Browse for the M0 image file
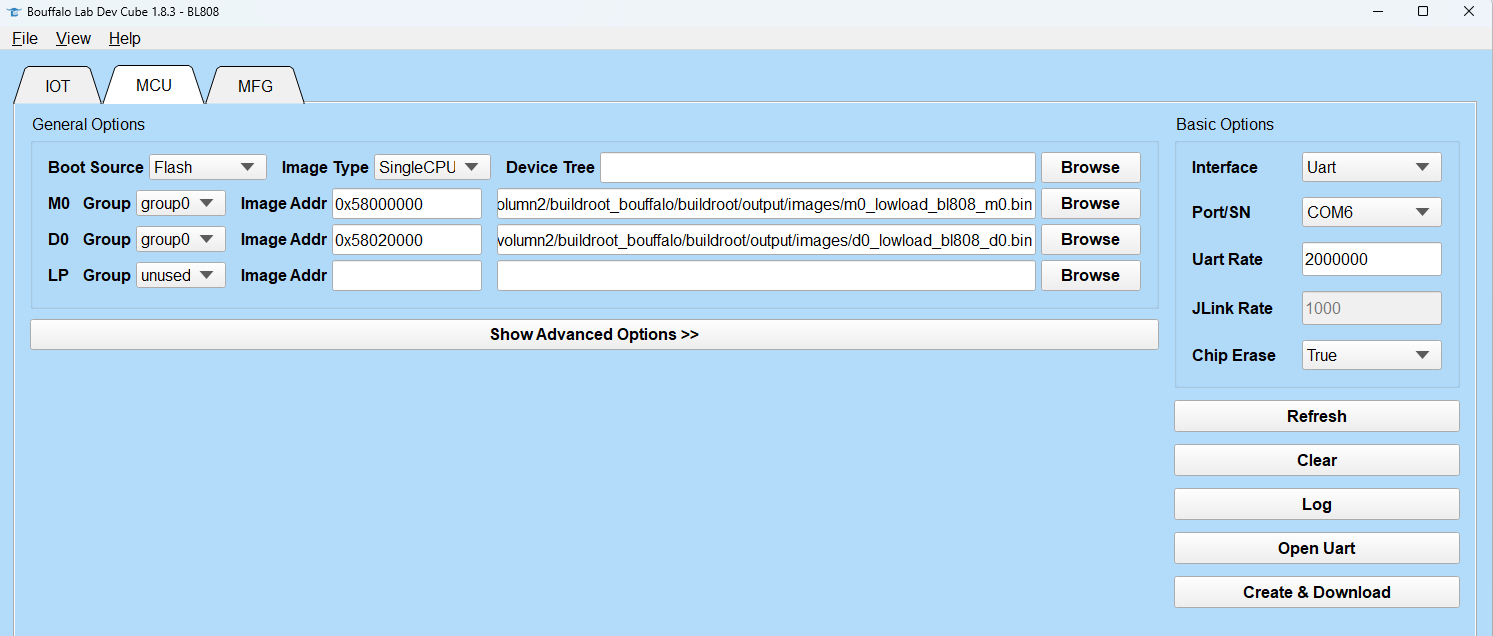The image size is (1493, 636). (x=1090, y=203)
